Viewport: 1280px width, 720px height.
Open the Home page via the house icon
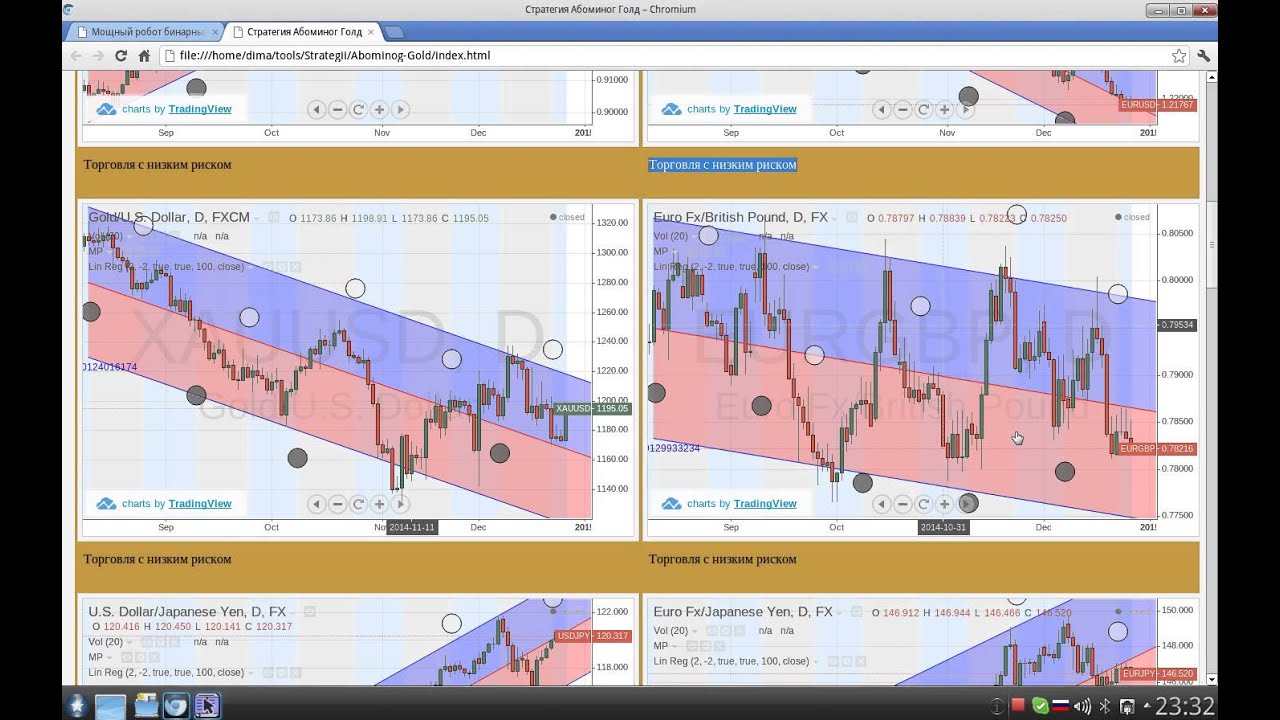pos(144,56)
